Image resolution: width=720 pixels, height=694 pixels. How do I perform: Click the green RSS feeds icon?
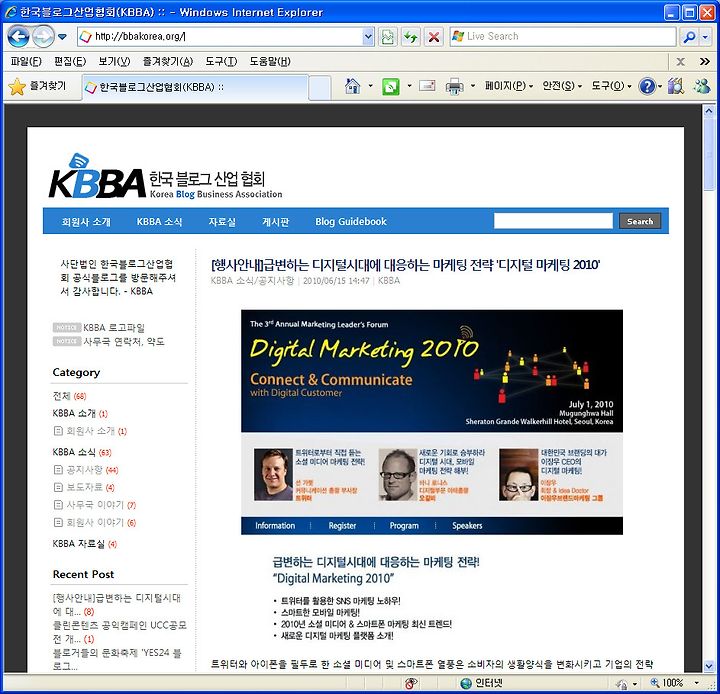[391, 86]
